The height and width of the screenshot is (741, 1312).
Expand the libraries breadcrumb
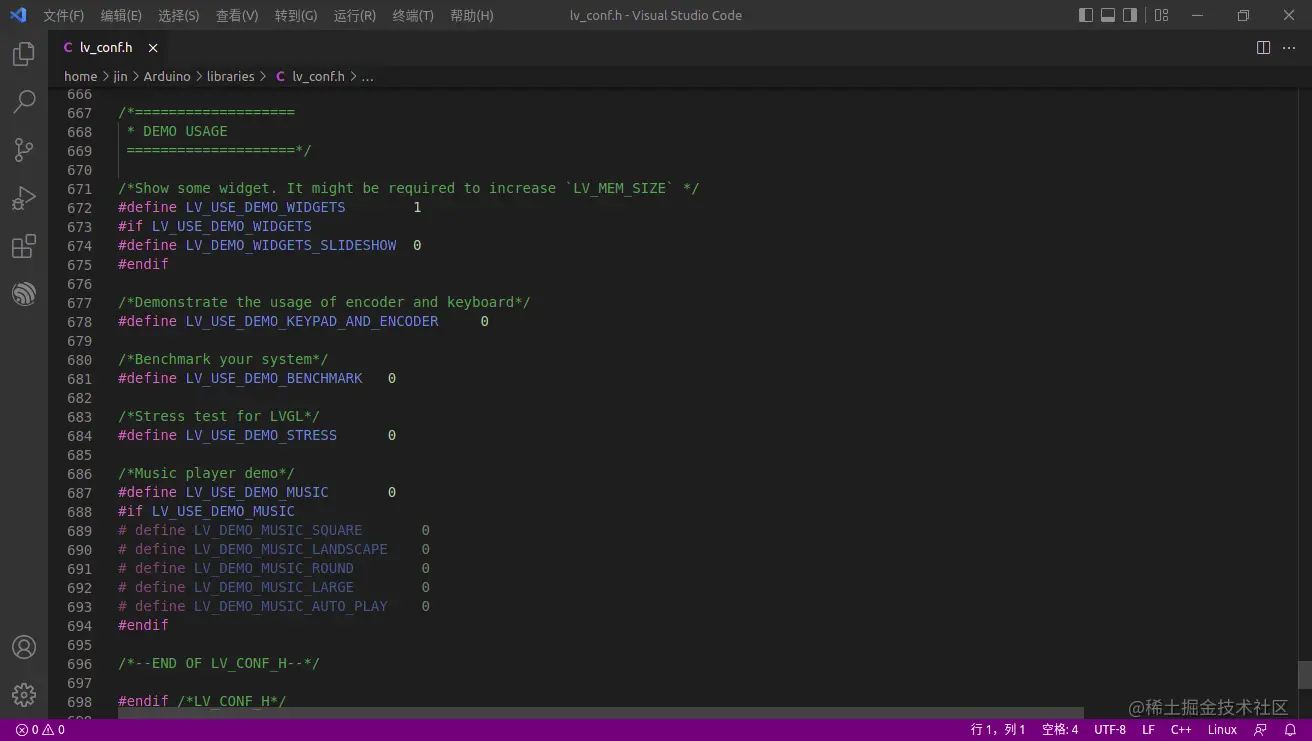coord(231,76)
